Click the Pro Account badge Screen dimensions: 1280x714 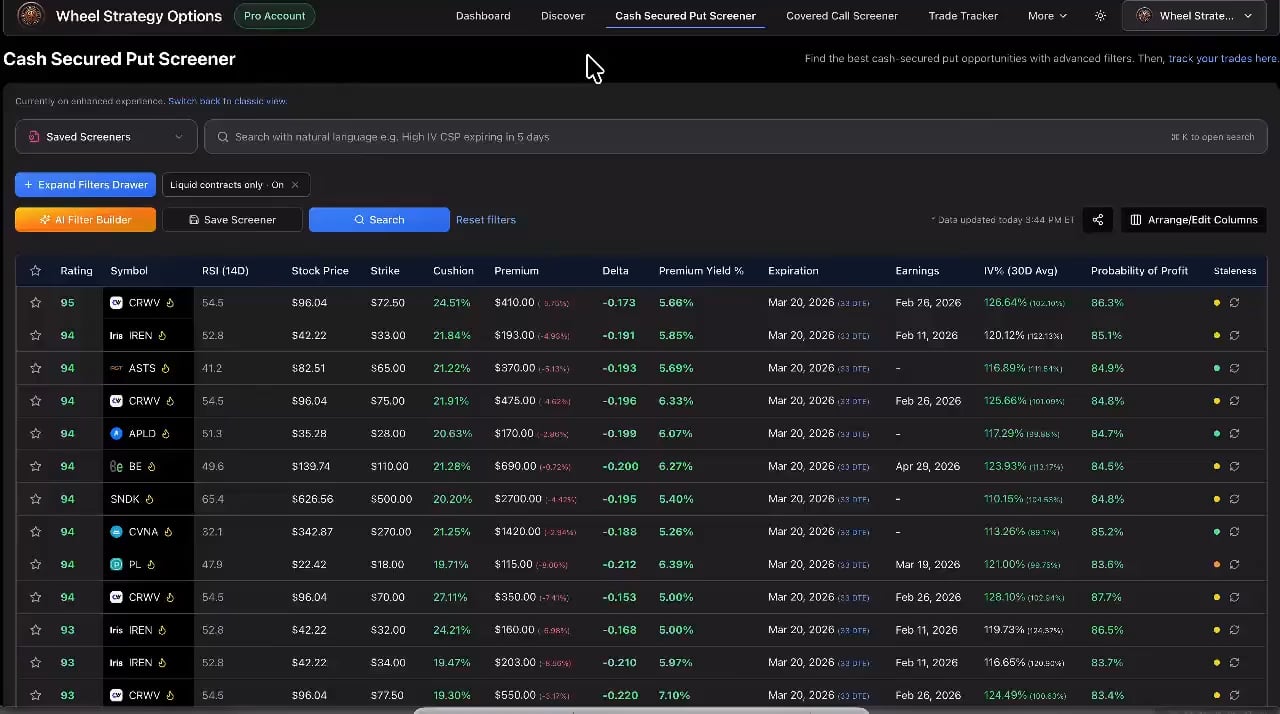(274, 16)
